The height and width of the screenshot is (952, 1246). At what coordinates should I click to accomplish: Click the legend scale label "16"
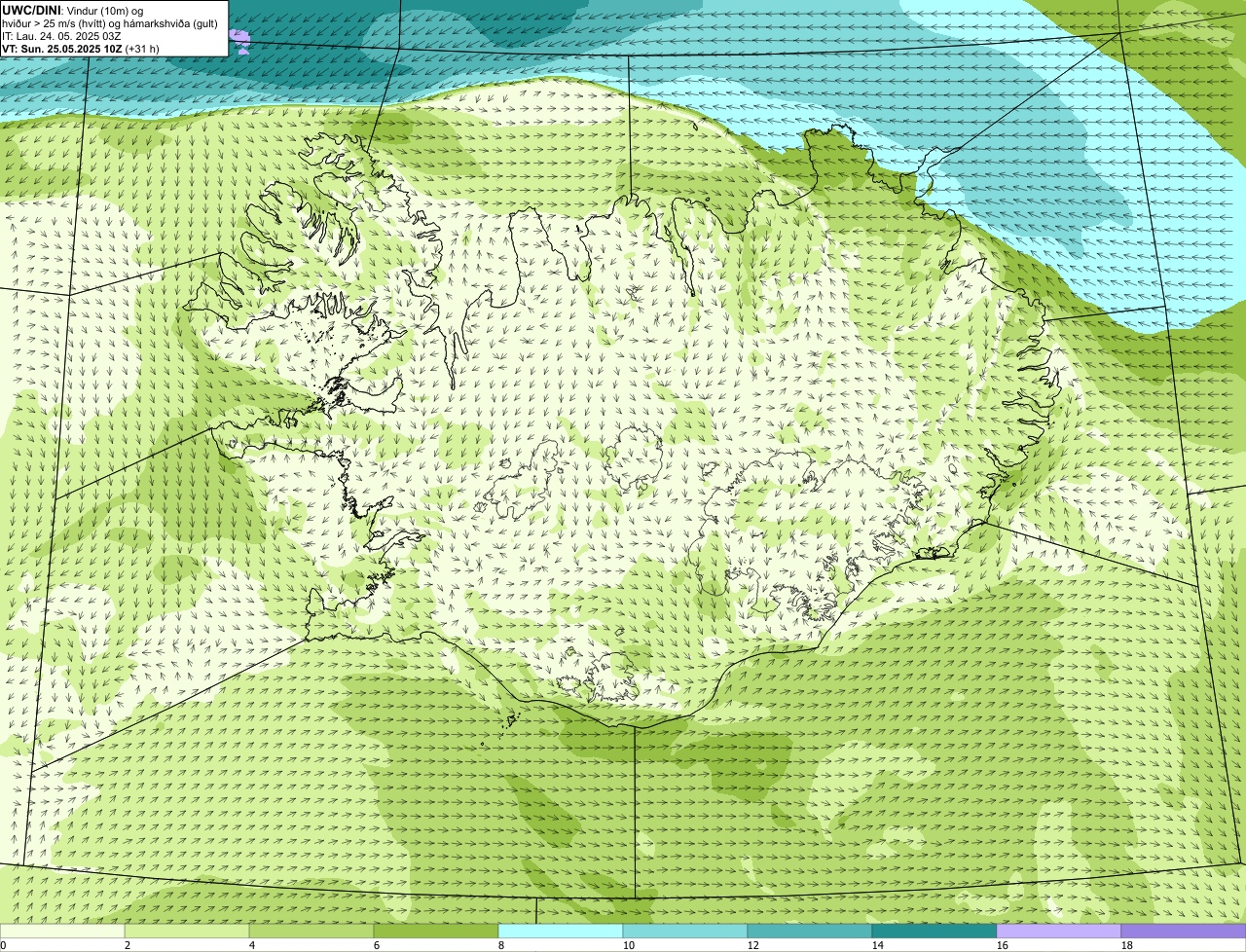point(1003,945)
